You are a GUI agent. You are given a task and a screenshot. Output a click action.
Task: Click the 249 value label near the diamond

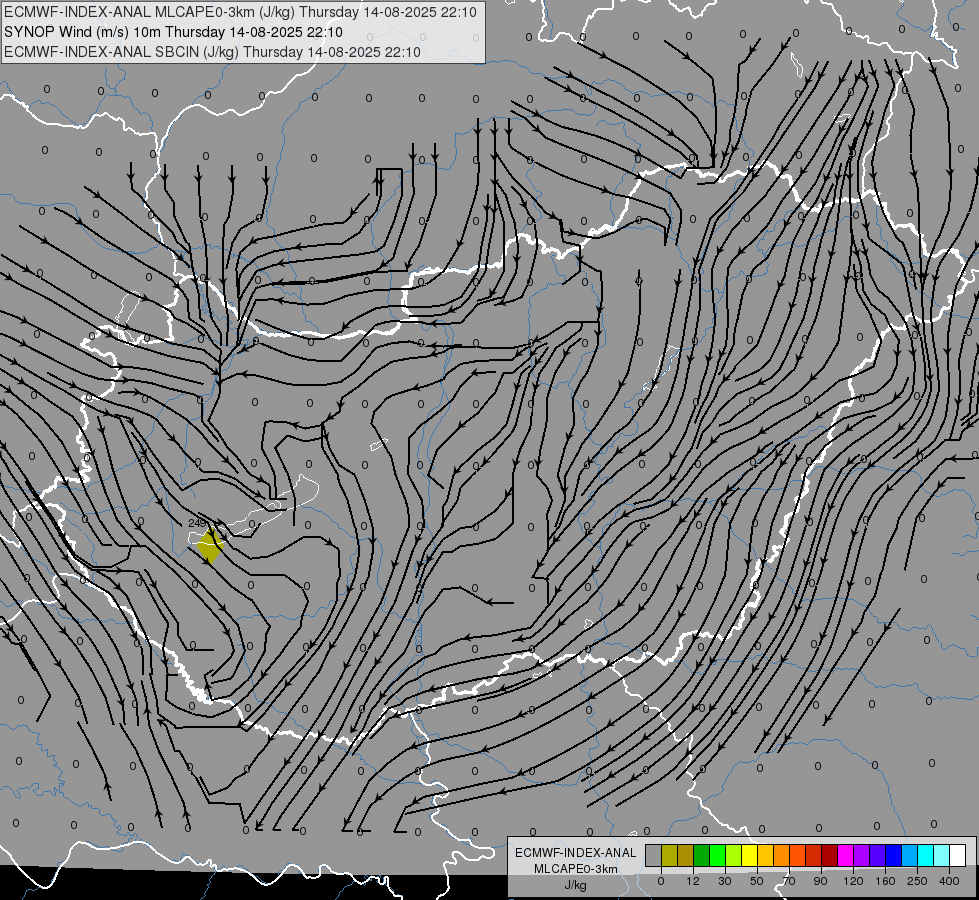[x=197, y=523]
